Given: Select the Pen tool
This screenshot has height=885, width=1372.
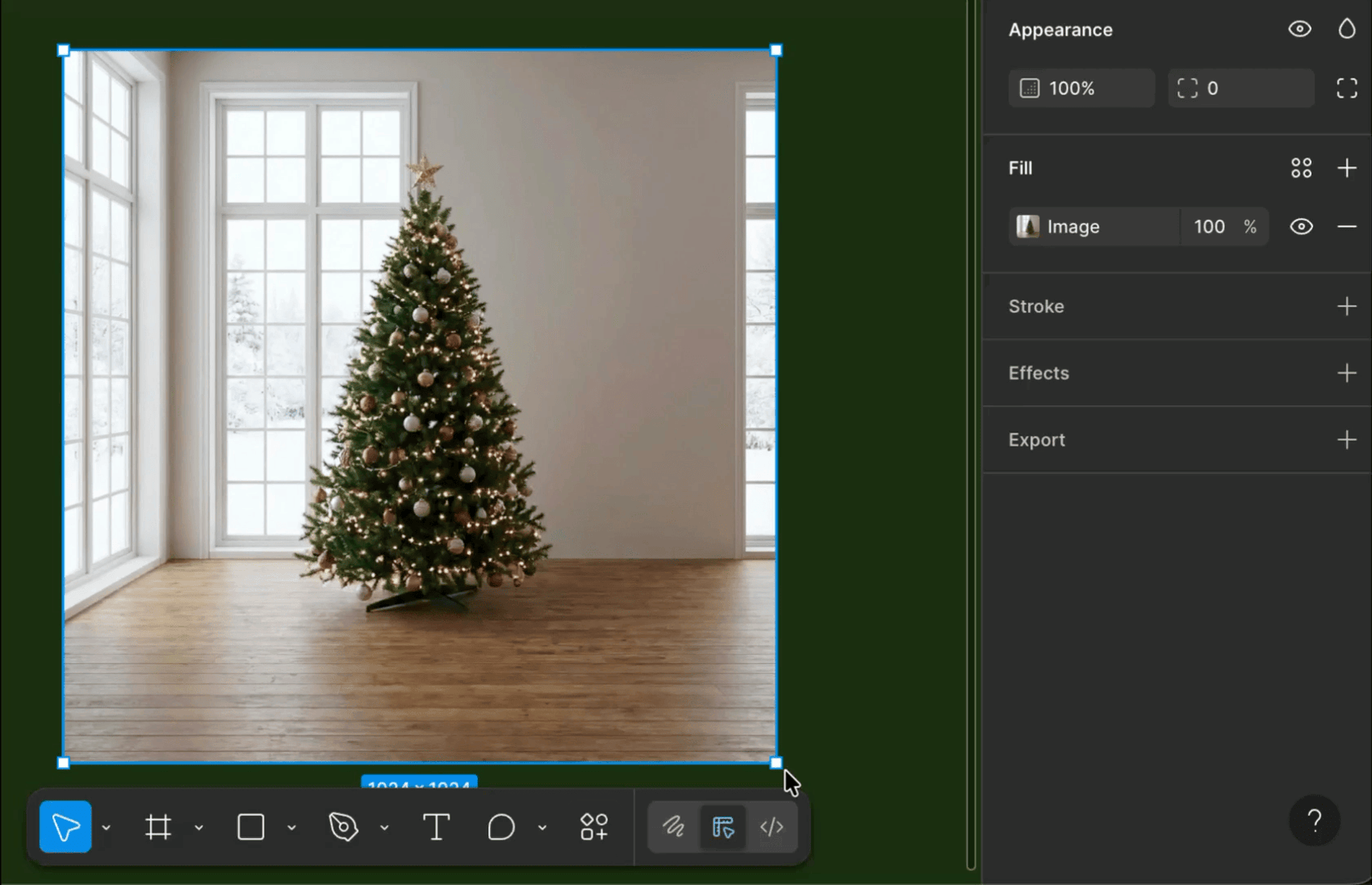Looking at the screenshot, I should point(343,827).
